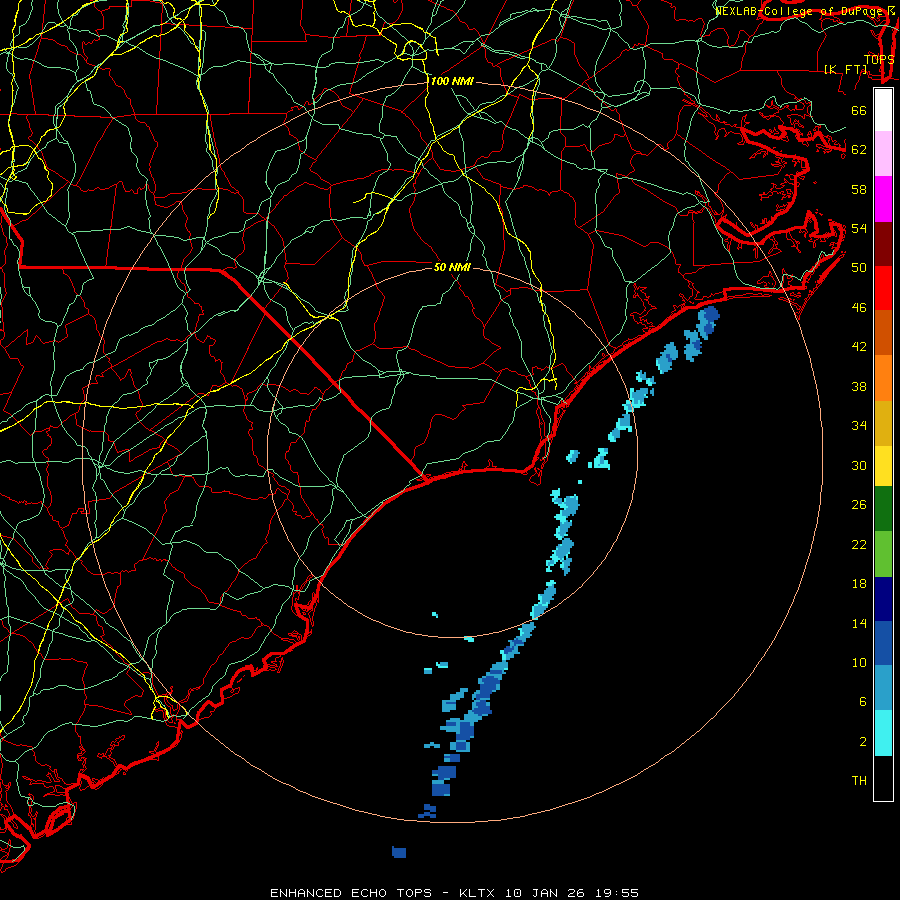Click the '58' scale label
This screenshot has width=900, height=900.
tap(859, 189)
